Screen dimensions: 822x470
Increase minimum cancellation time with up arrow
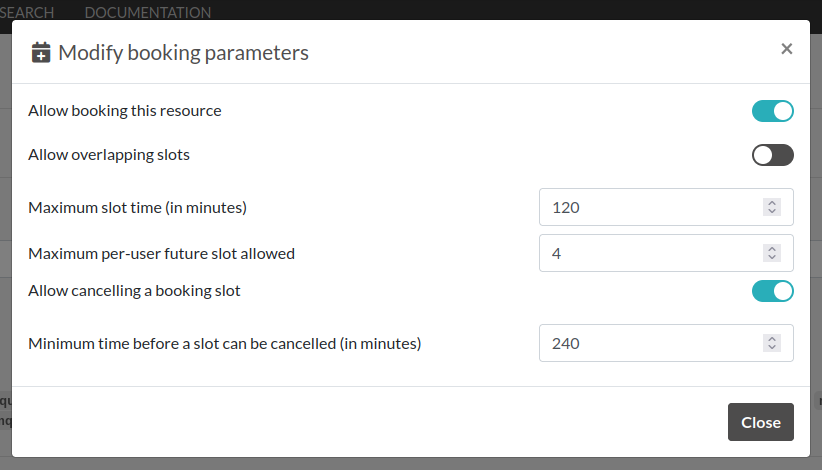point(771,339)
